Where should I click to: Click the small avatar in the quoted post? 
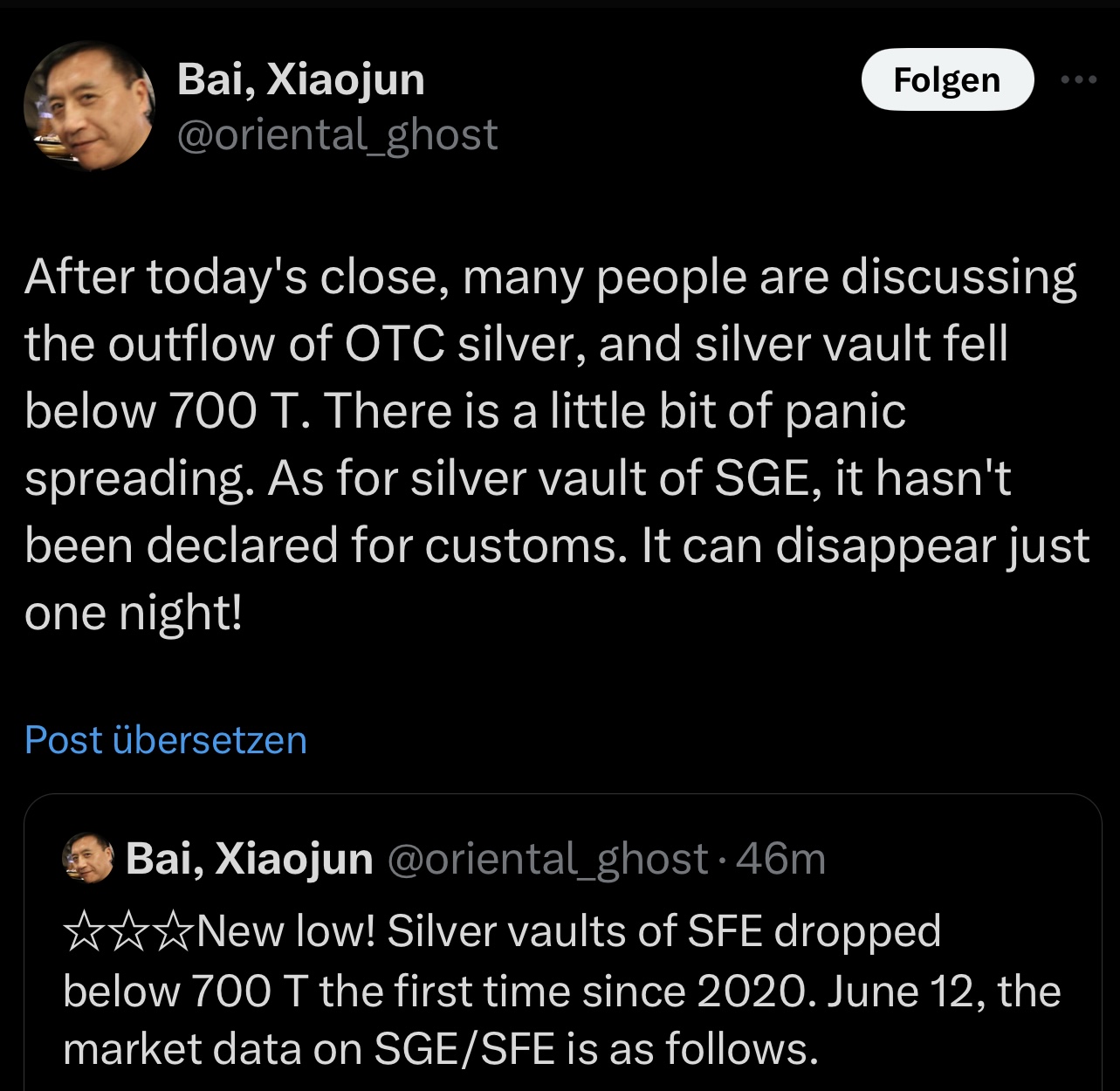pos(88,859)
